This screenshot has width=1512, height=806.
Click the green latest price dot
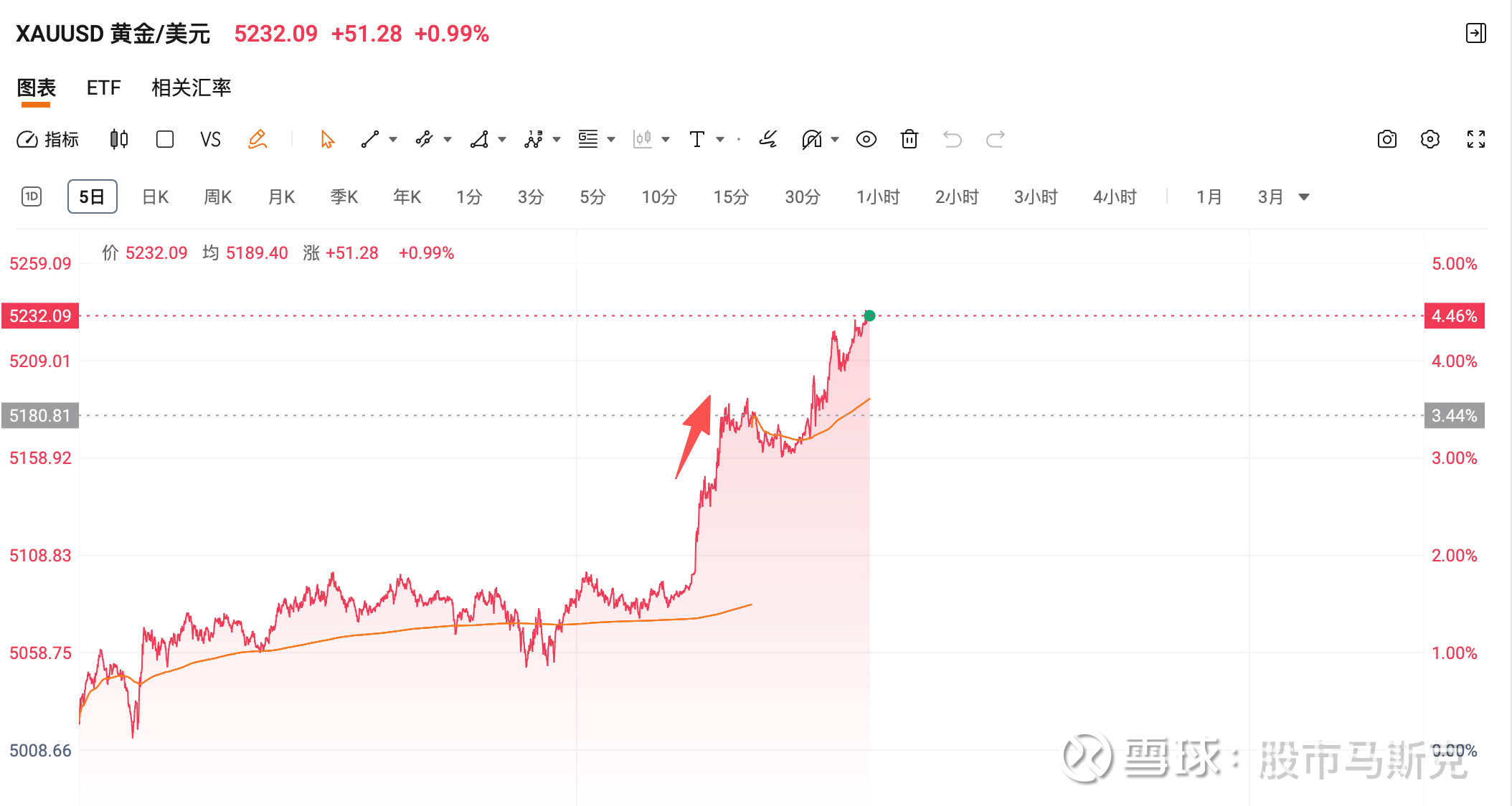click(869, 316)
